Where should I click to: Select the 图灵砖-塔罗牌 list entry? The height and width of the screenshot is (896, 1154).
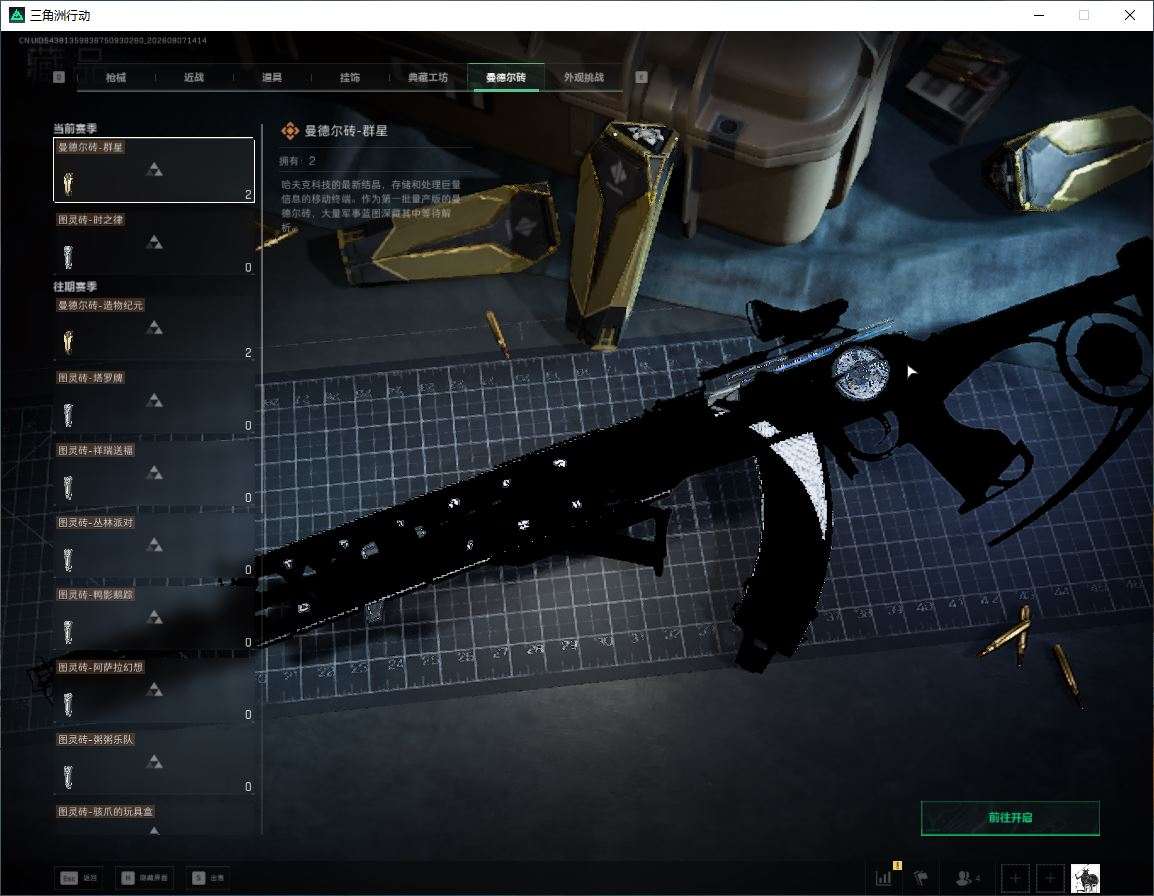click(x=154, y=401)
